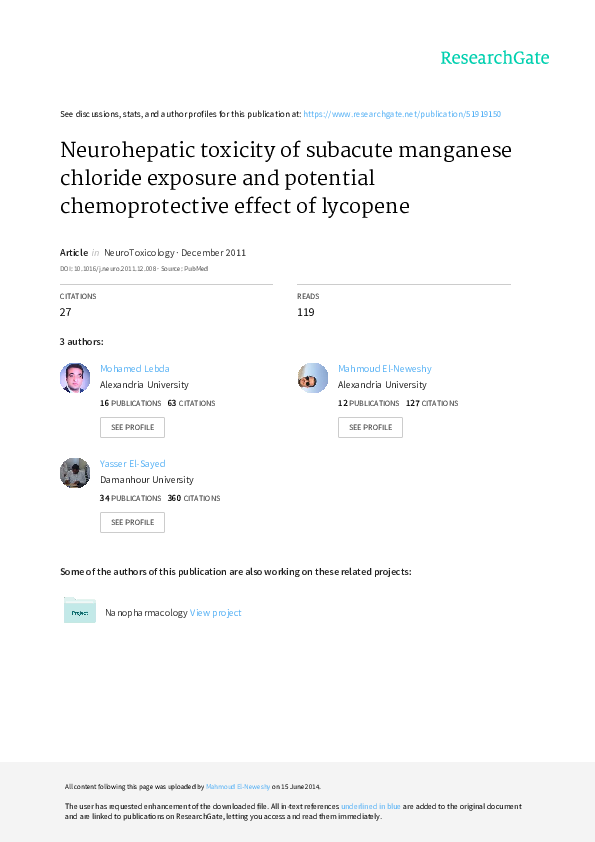
Task: Click Yasser El-Sayed's profile photo
Action: pyautogui.click(x=75, y=473)
